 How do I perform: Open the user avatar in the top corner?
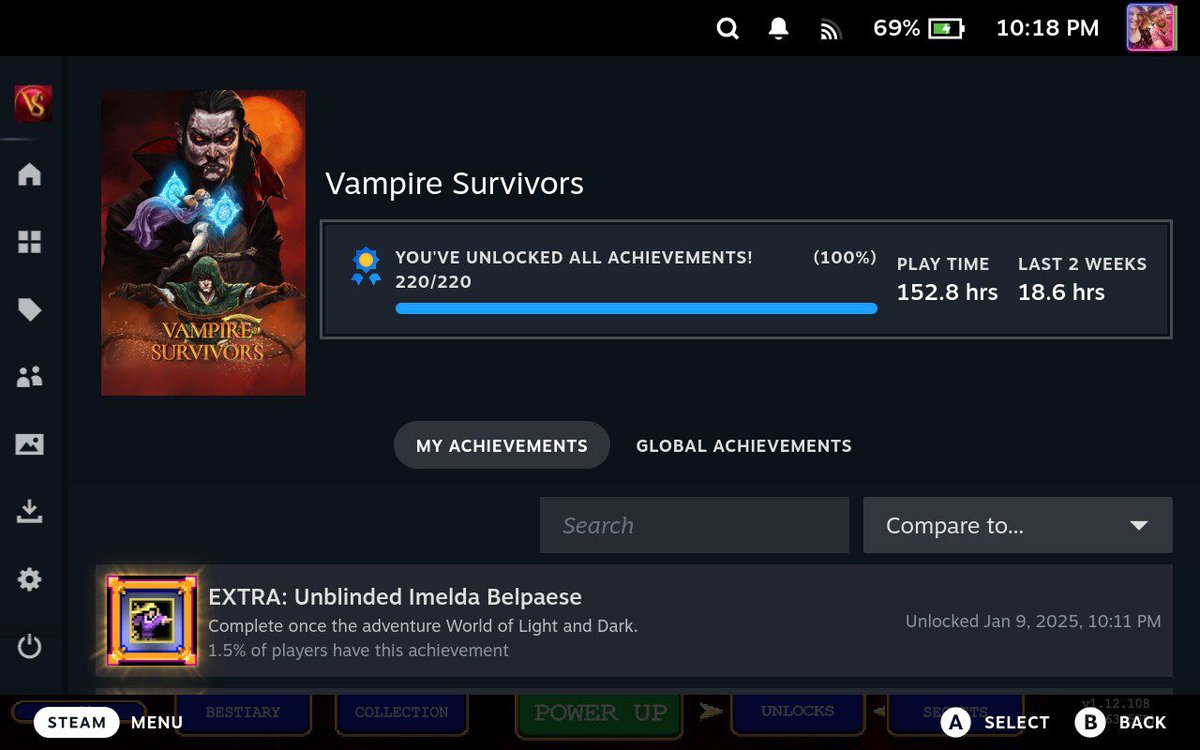[1150, 28]
